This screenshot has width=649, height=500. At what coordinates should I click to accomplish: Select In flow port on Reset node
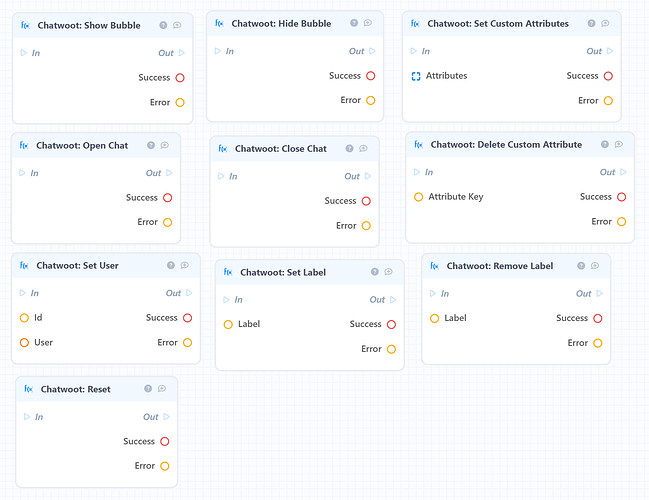coord(27,416)
